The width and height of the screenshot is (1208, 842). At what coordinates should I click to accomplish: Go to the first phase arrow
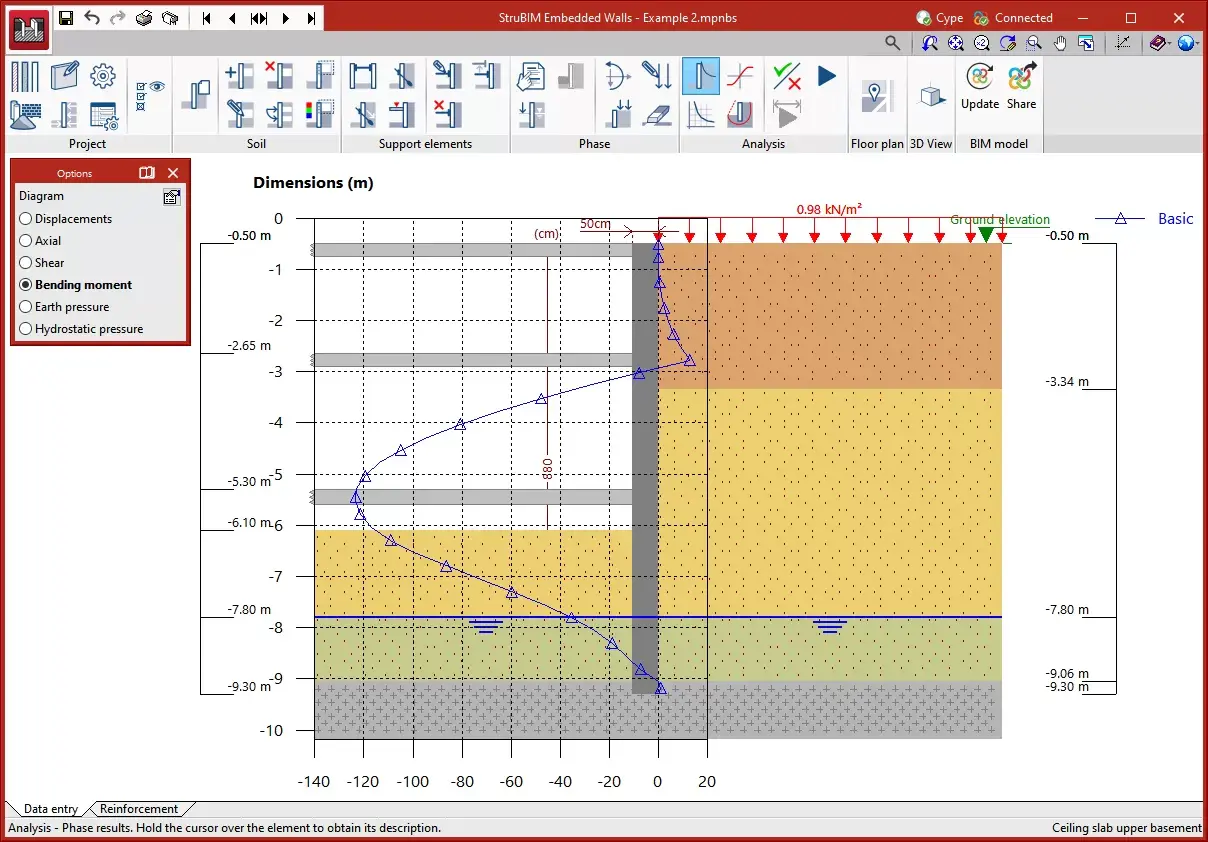[x=207, y=18]
